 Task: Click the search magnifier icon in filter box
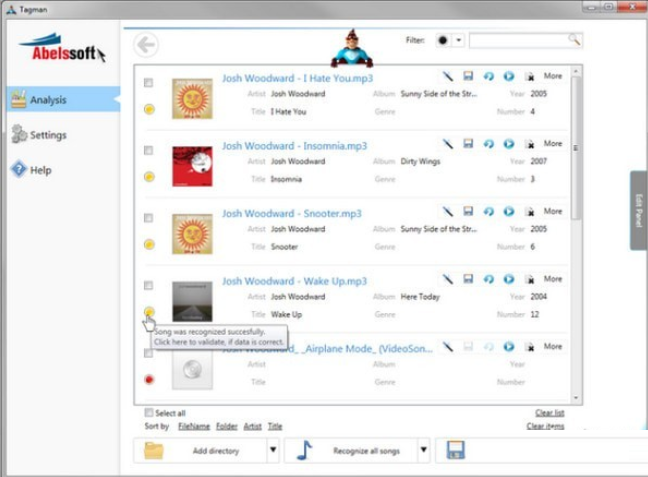[x=574, y=40]
